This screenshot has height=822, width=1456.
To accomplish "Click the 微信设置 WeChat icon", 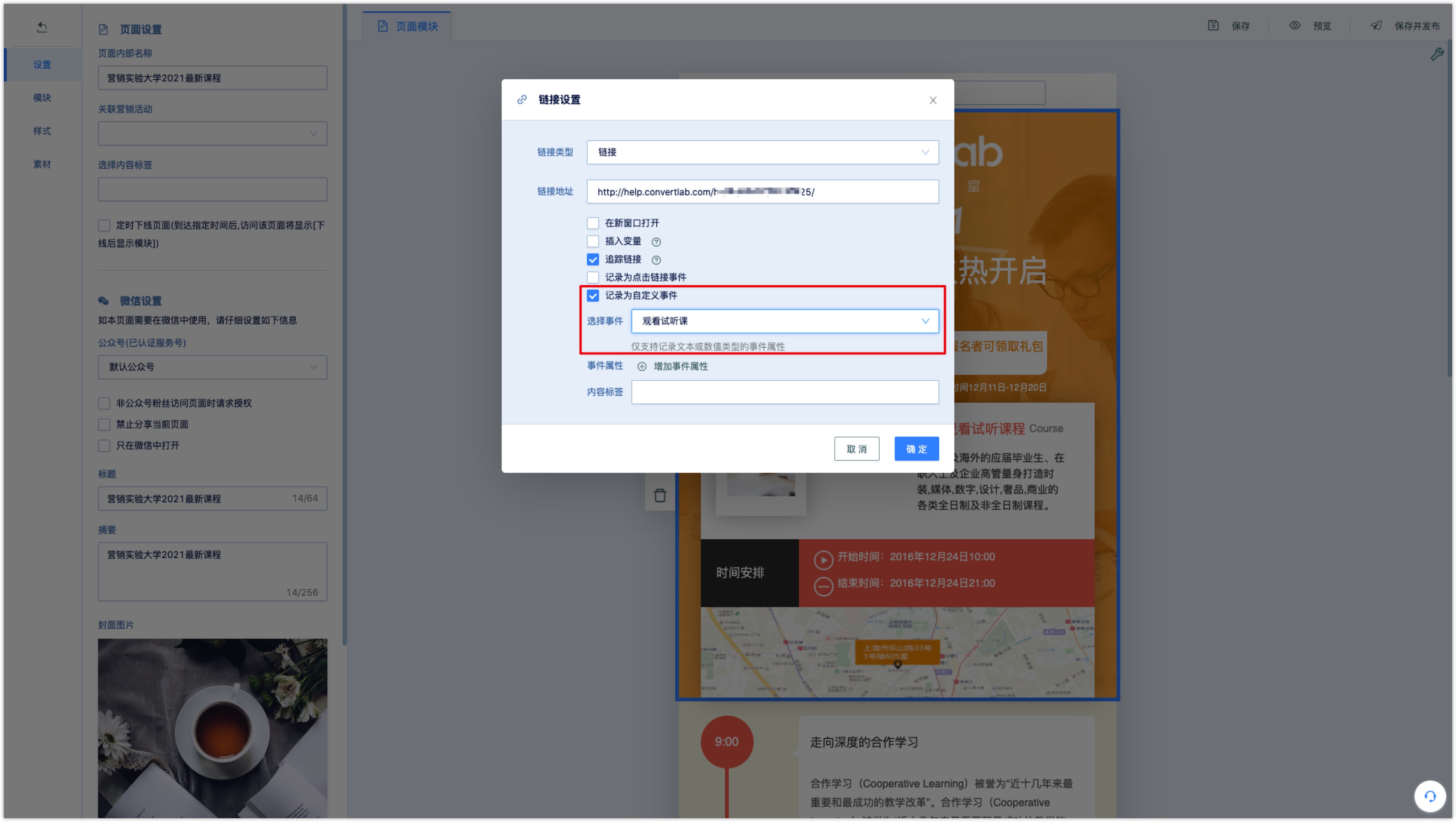I will 103,301.
